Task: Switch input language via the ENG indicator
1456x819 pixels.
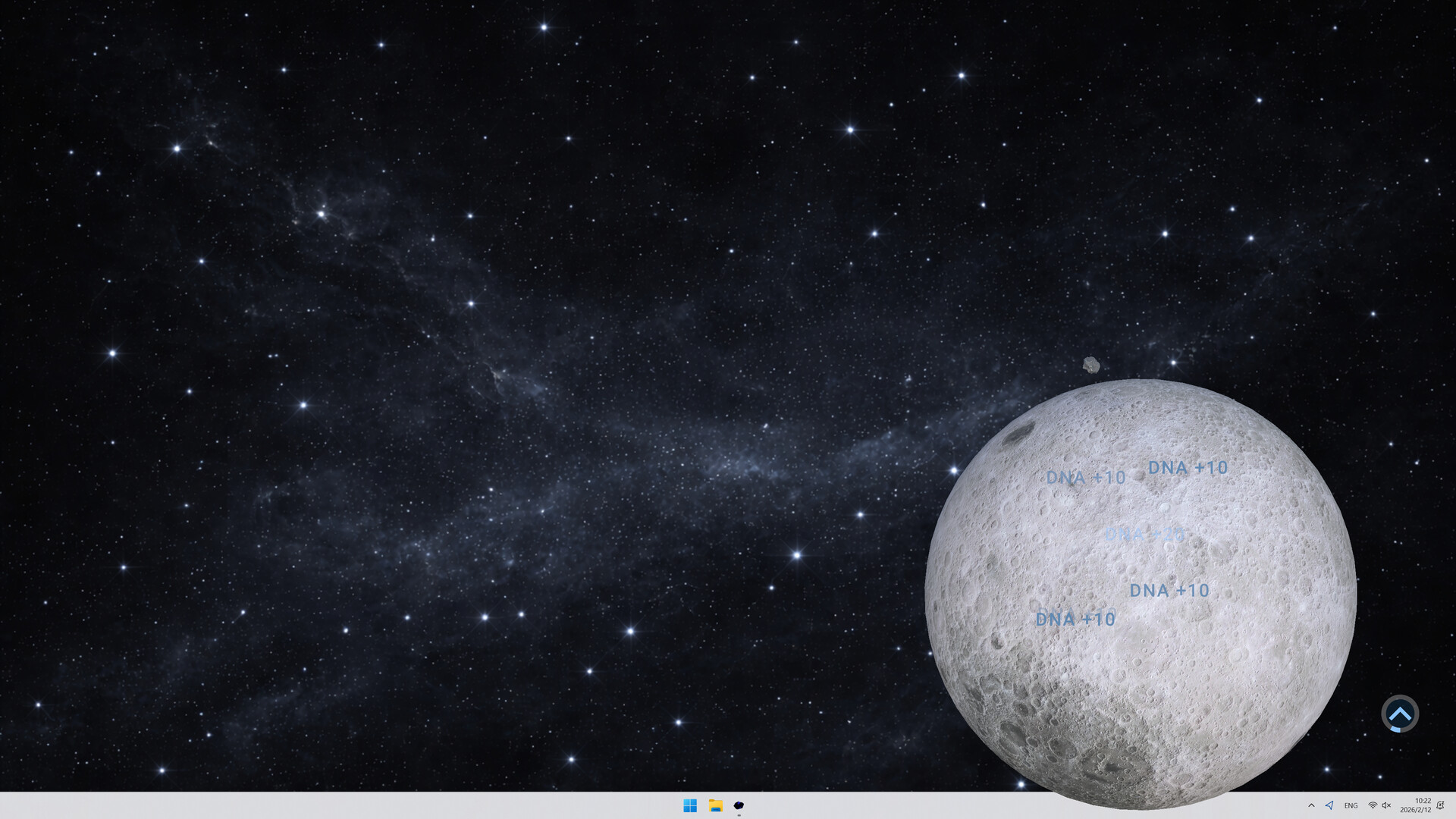Action: pos(1351,805)
